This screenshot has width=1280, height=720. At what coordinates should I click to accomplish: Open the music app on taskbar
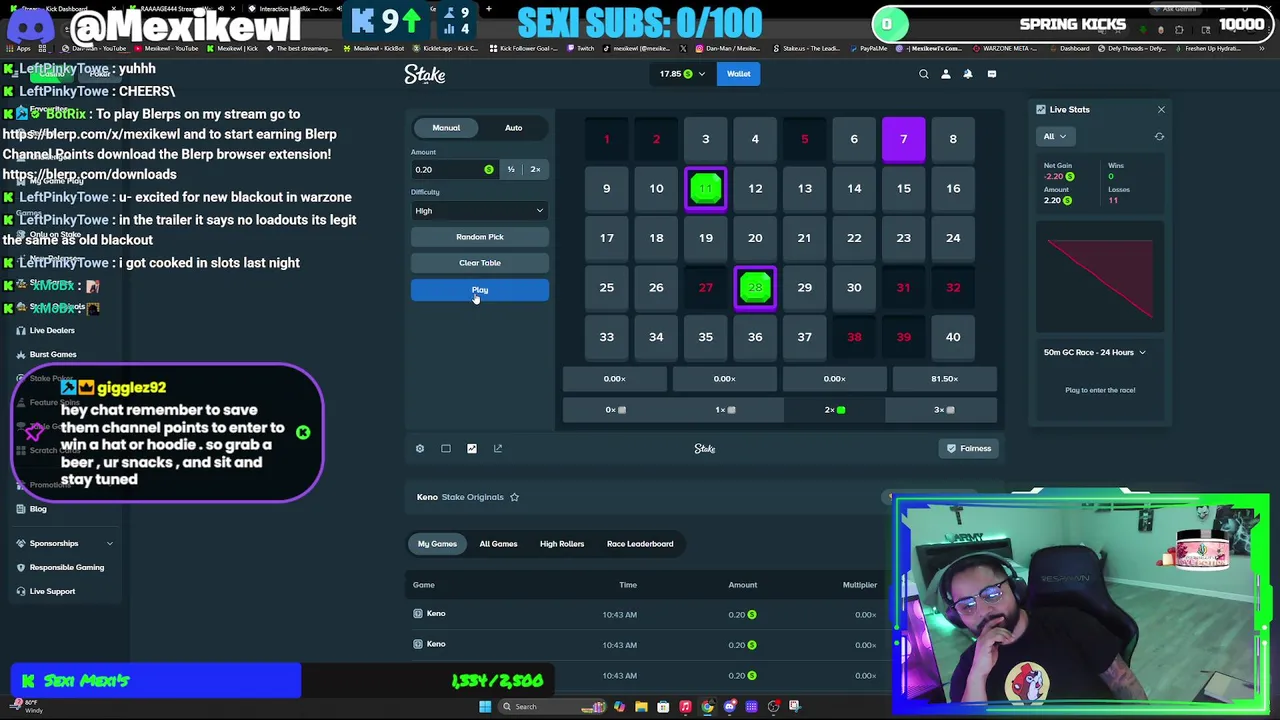tap(685, 707)
